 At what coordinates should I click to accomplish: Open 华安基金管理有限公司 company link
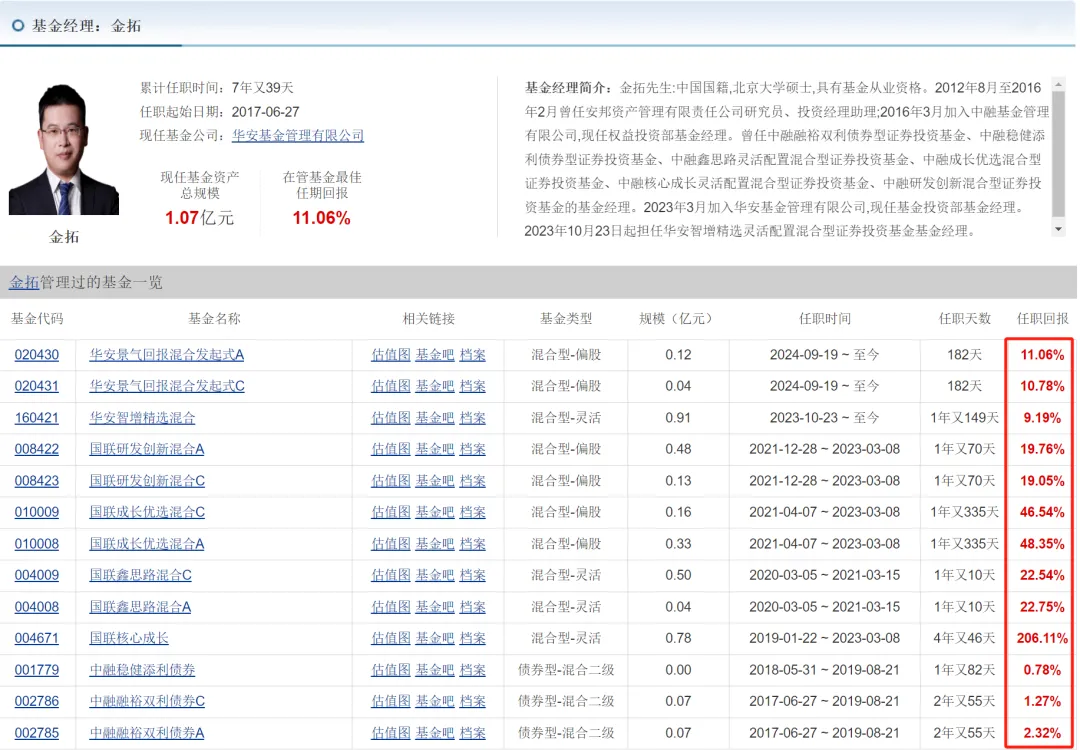[x=298, y=136]
